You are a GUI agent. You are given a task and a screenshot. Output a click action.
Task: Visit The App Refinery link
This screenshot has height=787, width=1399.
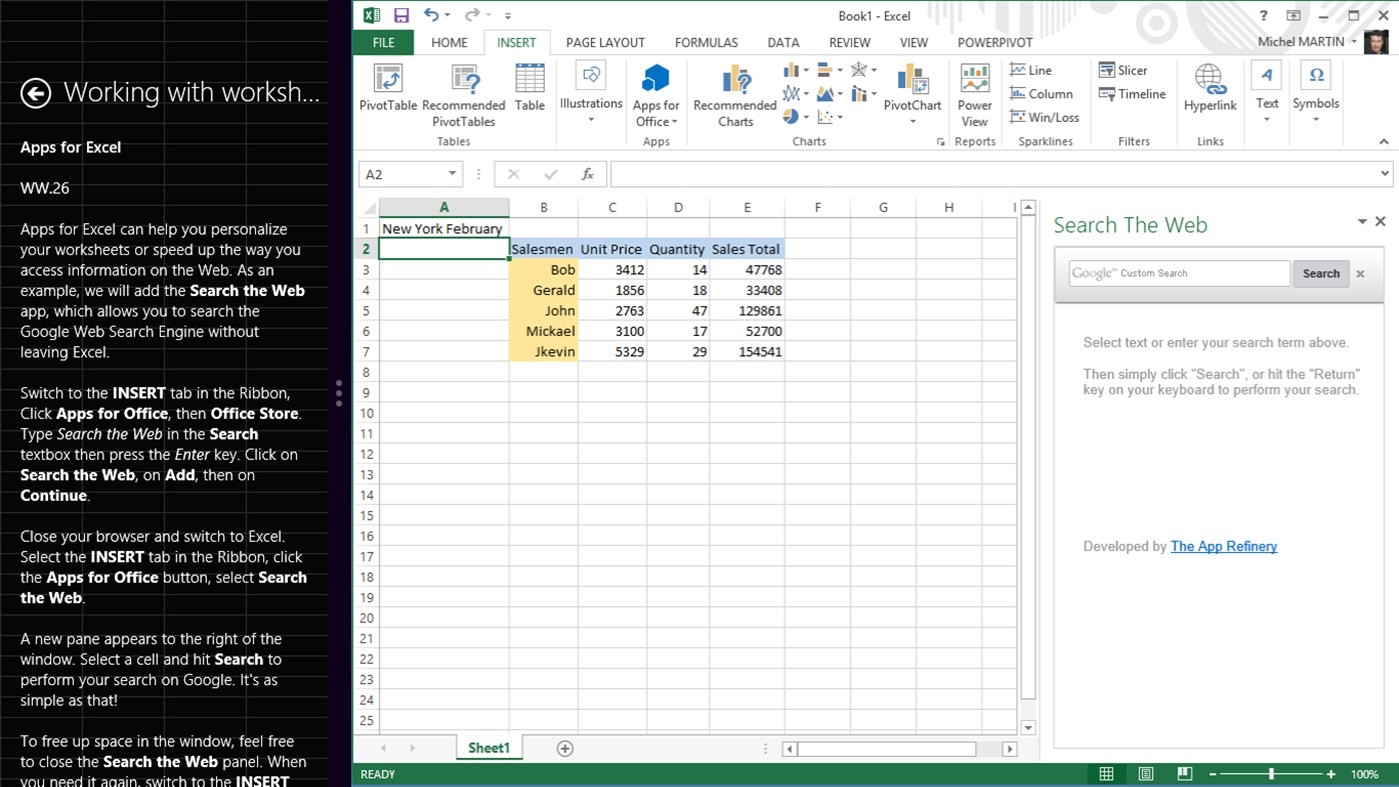pos(1224,546)
